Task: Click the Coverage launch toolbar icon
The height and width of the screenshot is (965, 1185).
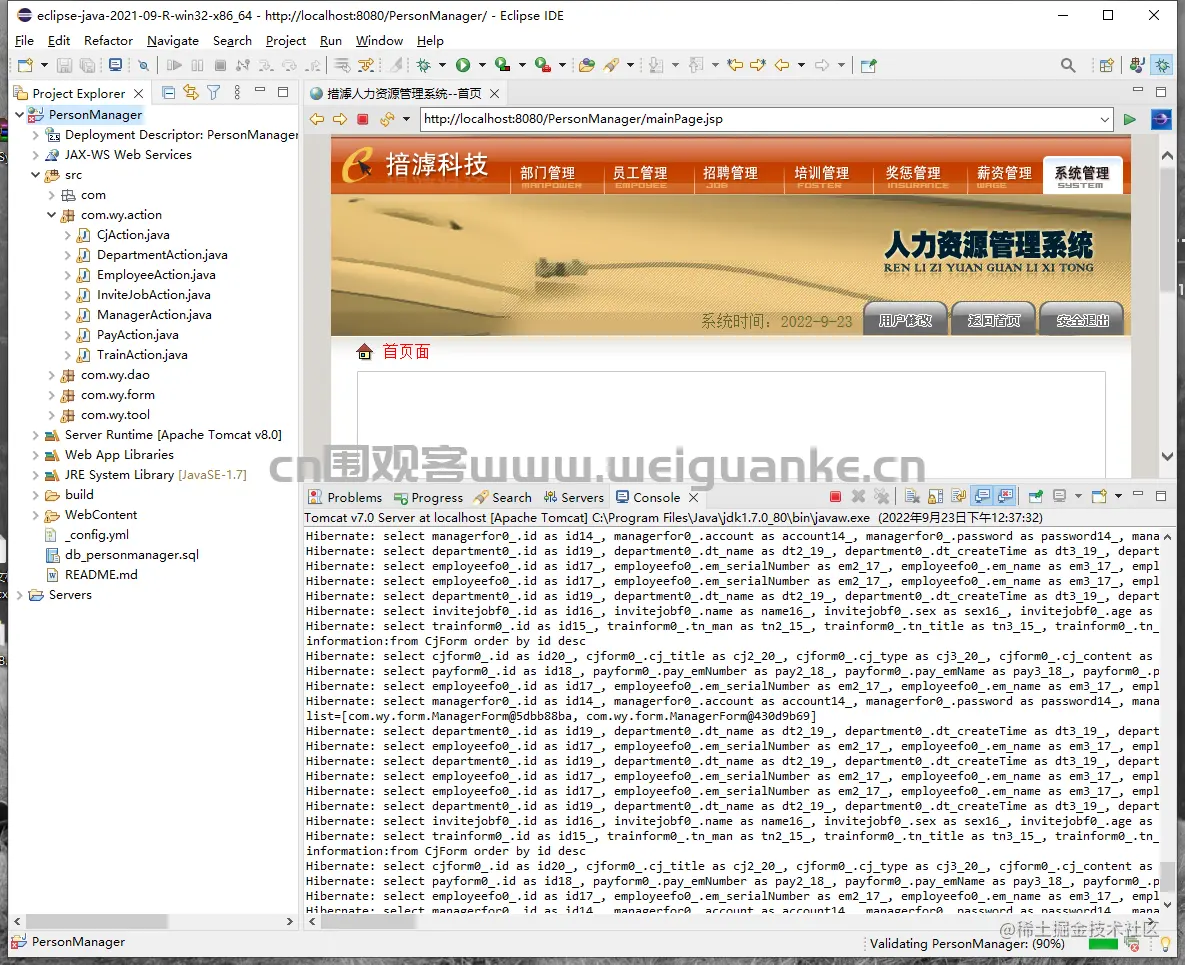Action: (503, 66)
